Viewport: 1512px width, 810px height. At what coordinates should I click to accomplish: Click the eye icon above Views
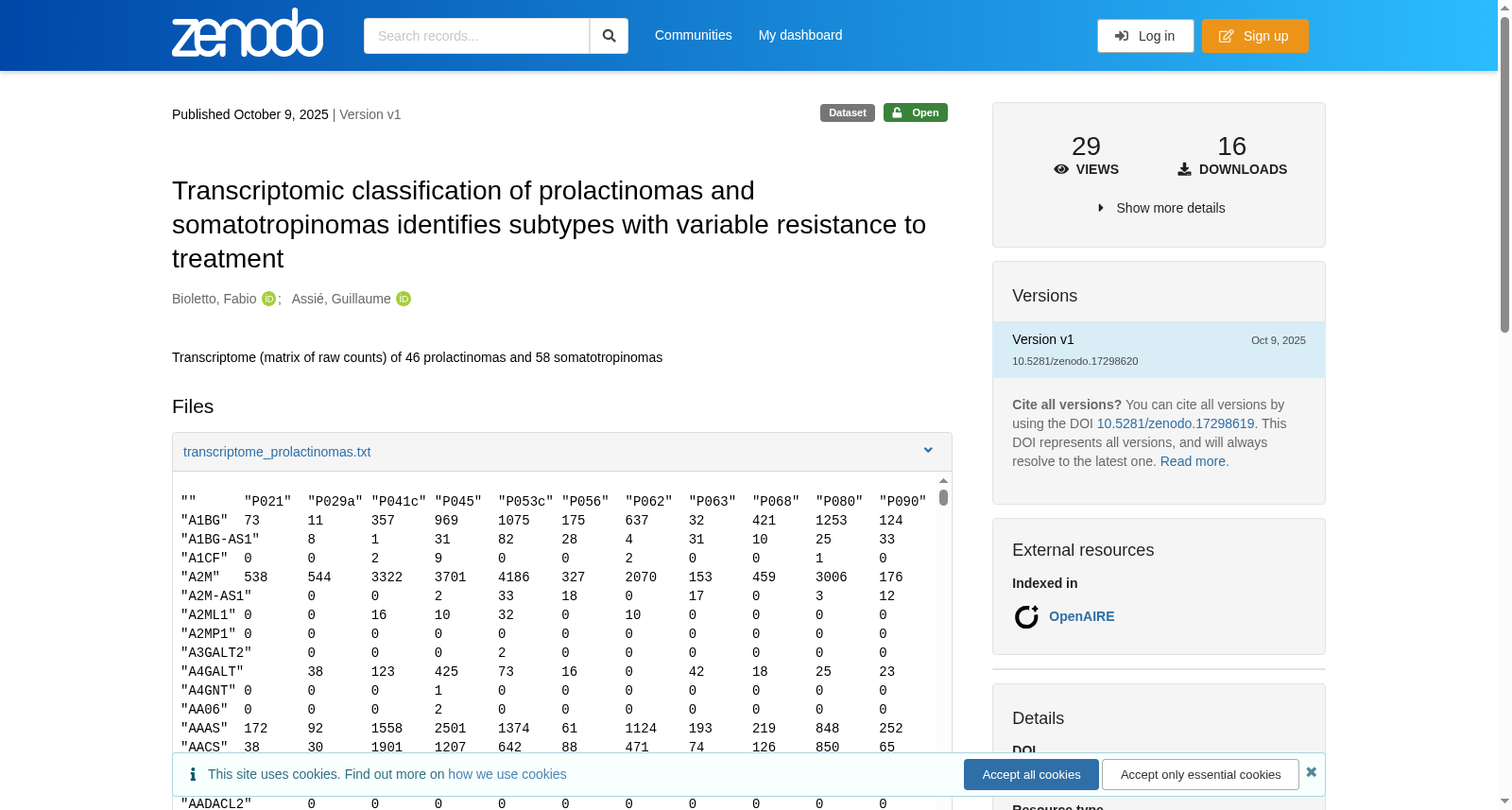point(1061,169)
